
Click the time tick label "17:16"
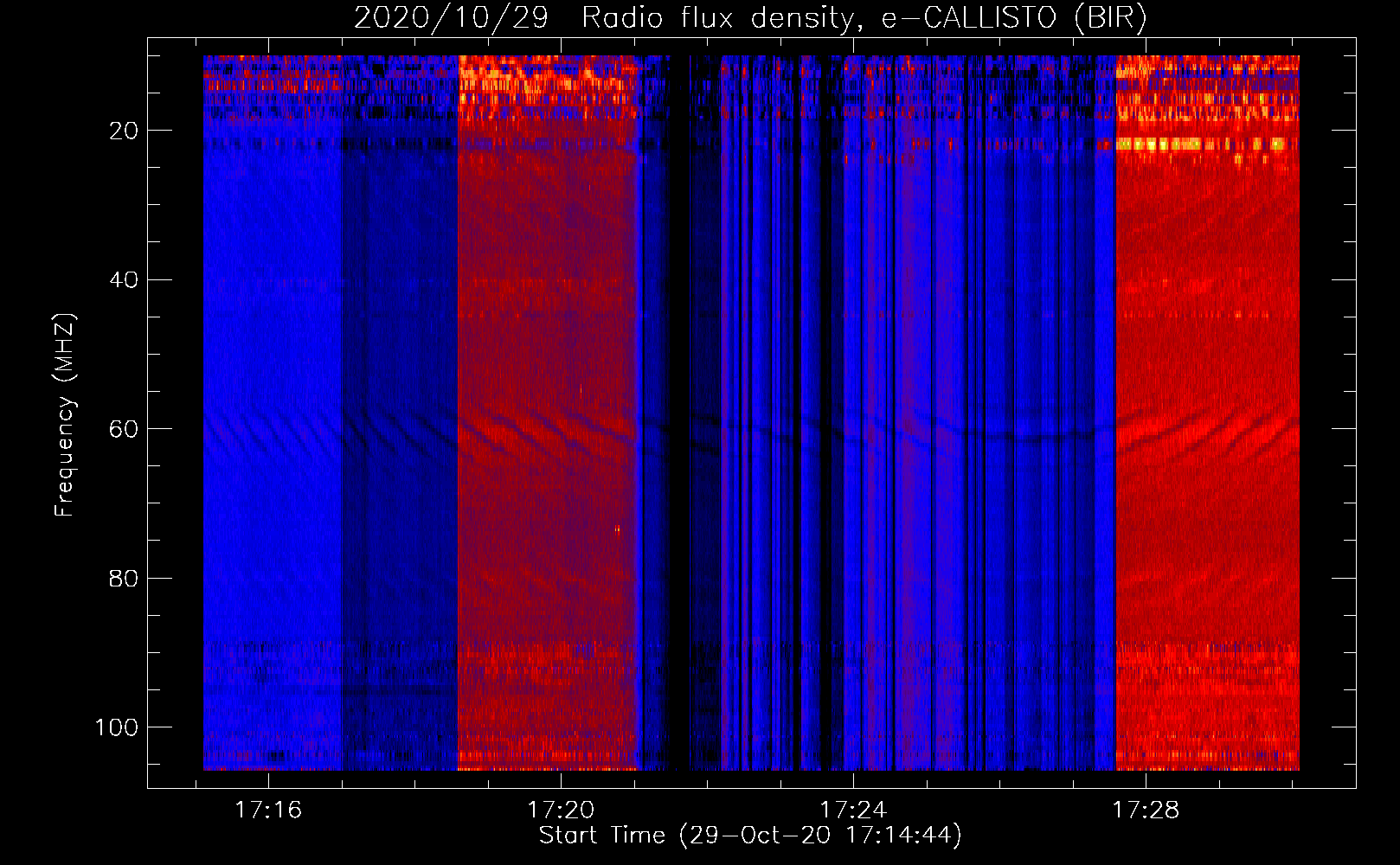(x=268, y=810)
